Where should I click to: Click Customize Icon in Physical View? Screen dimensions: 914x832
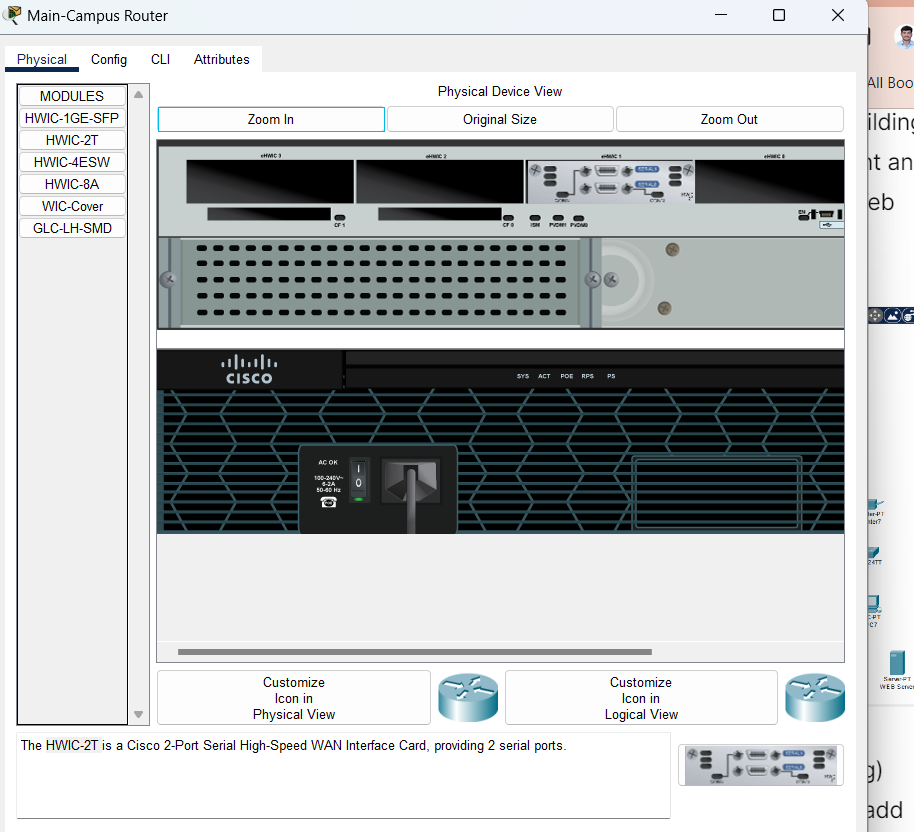click(x=294, y=698)
